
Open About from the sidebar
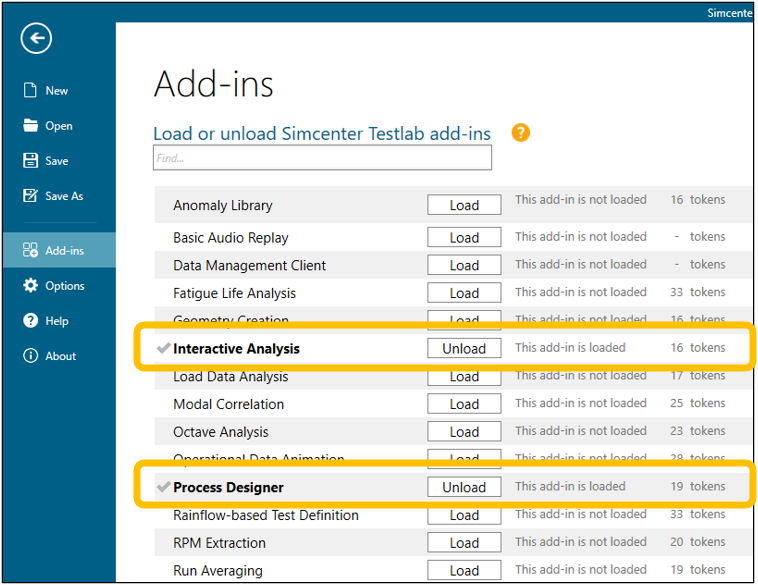coord(60,356)
